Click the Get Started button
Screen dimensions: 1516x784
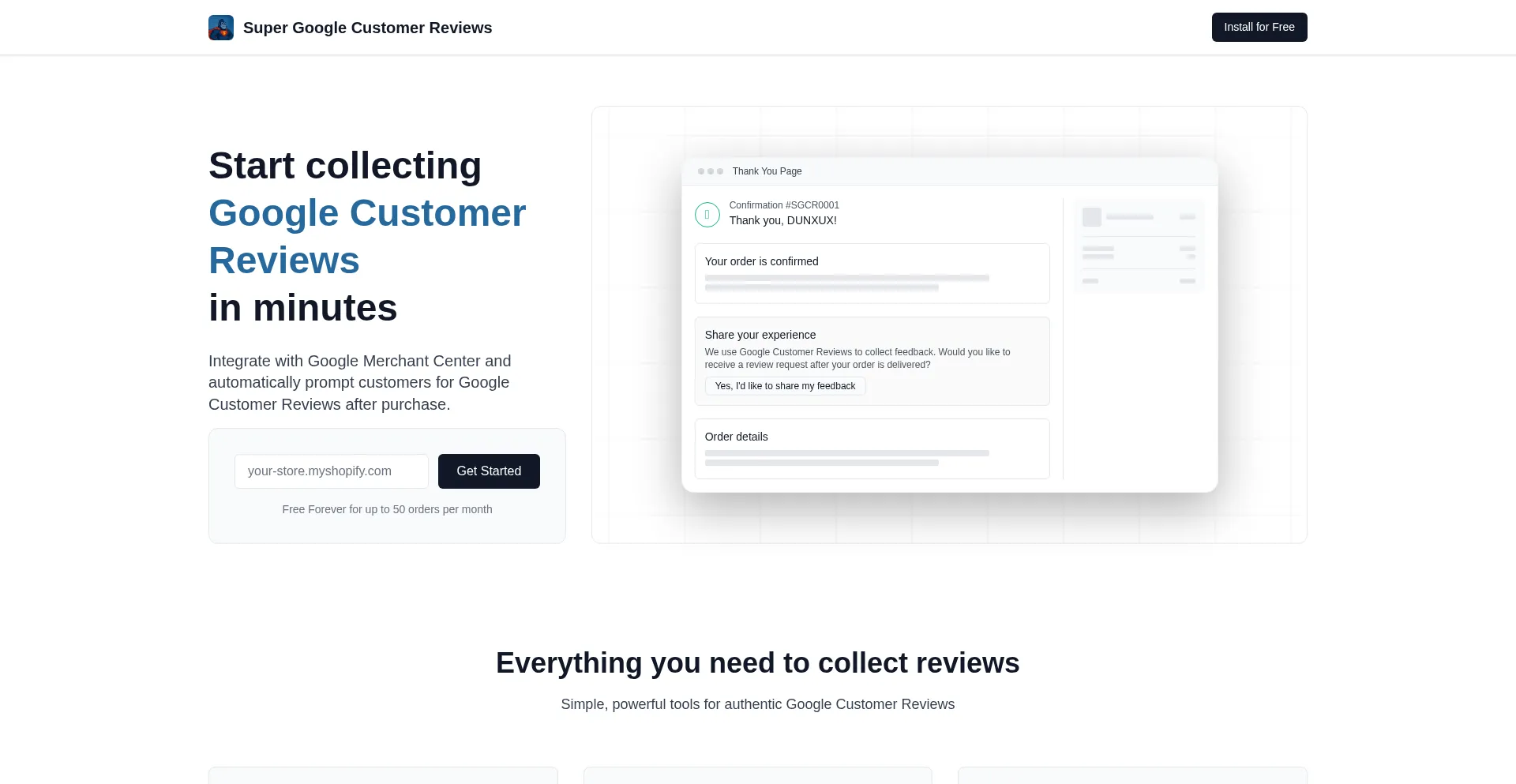click(489, 471)
